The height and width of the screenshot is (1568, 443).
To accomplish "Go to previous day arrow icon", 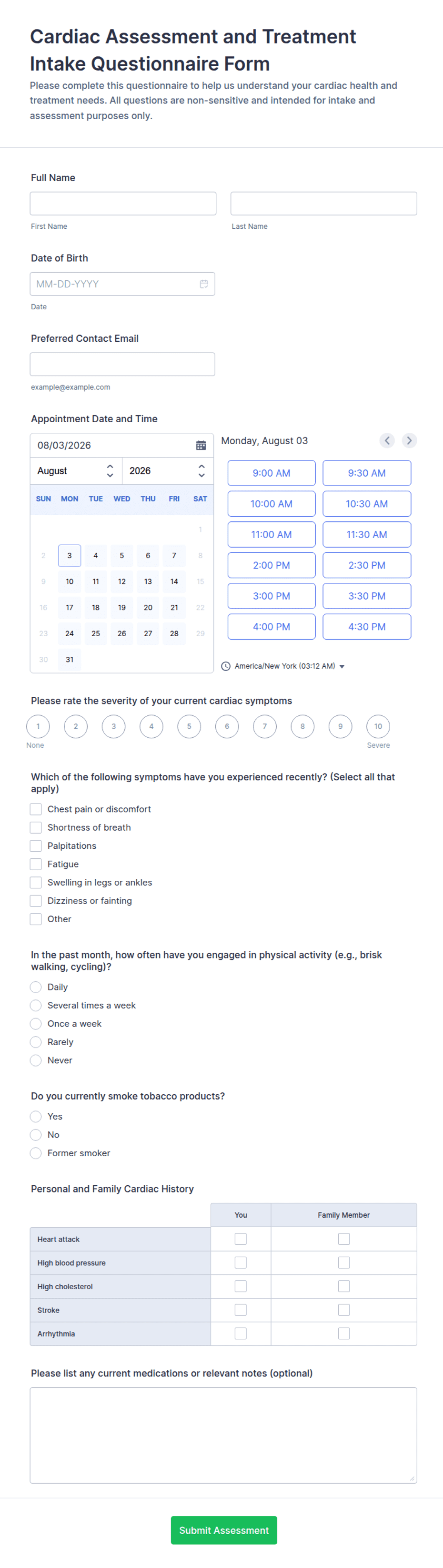I will tap(387, 441).
